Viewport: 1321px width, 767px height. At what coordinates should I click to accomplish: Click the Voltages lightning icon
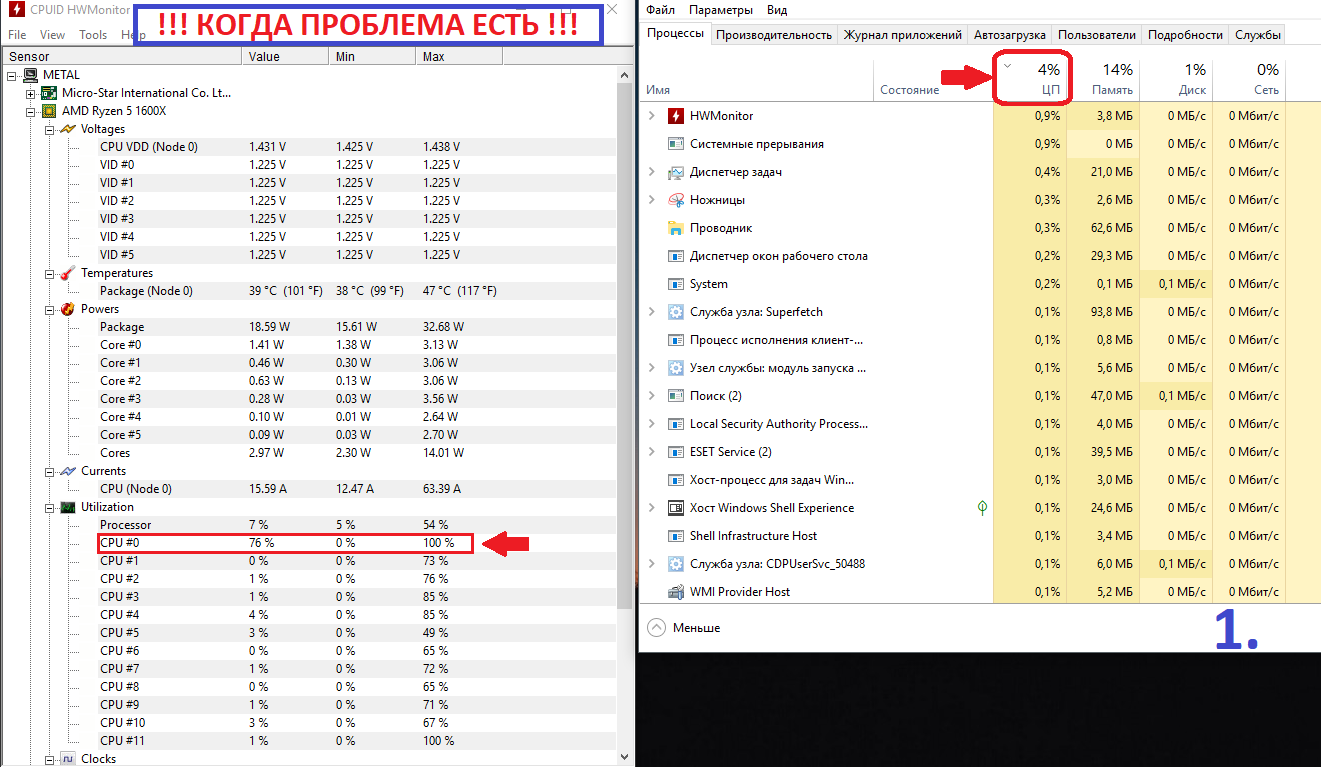[x=68, y=129]
